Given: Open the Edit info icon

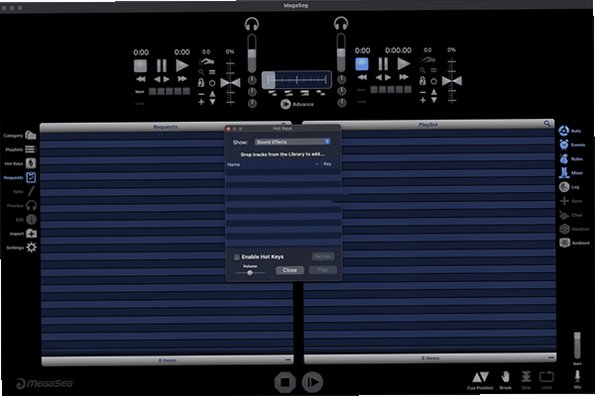Looking at the screenshot, I should click(31, 219).
